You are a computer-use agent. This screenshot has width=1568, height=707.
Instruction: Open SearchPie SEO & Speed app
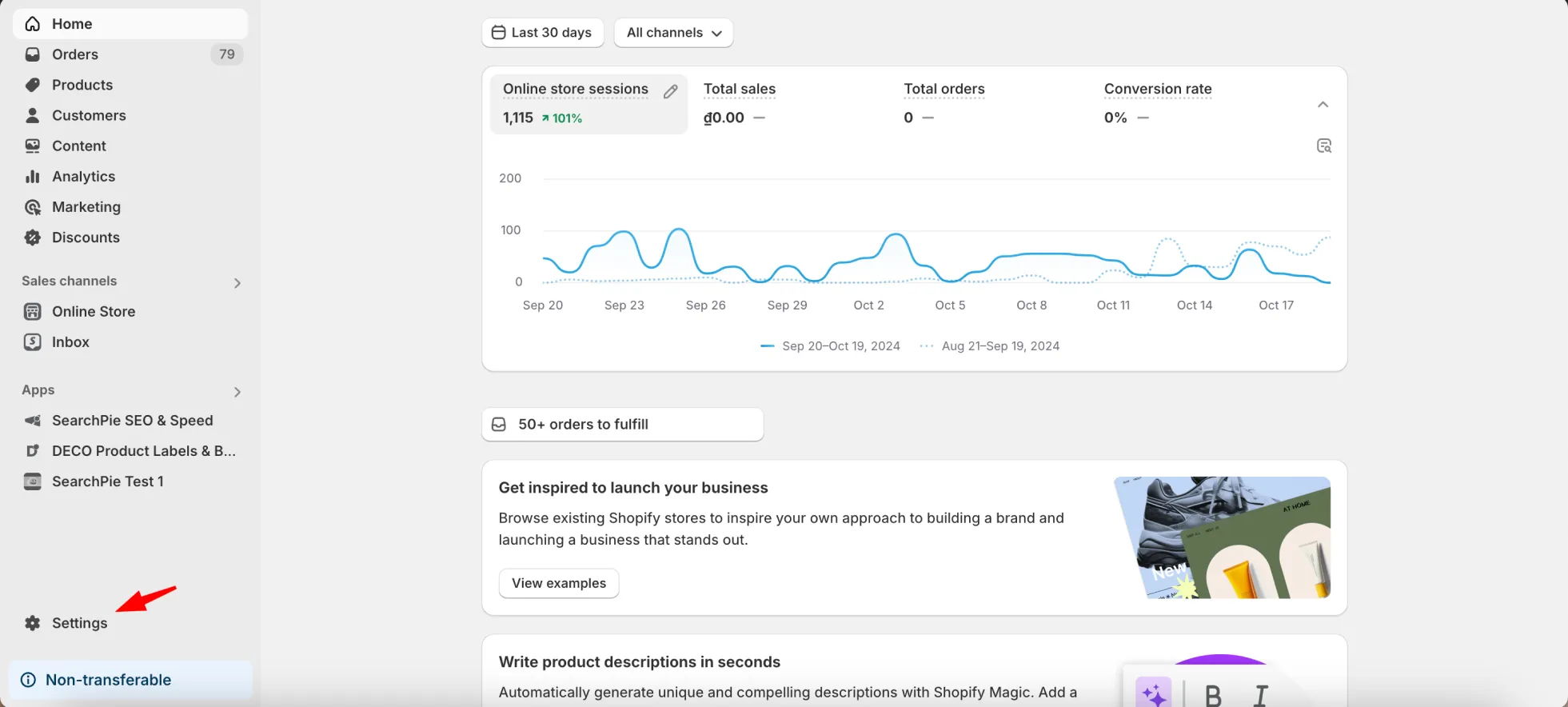(x=130, y=421)
